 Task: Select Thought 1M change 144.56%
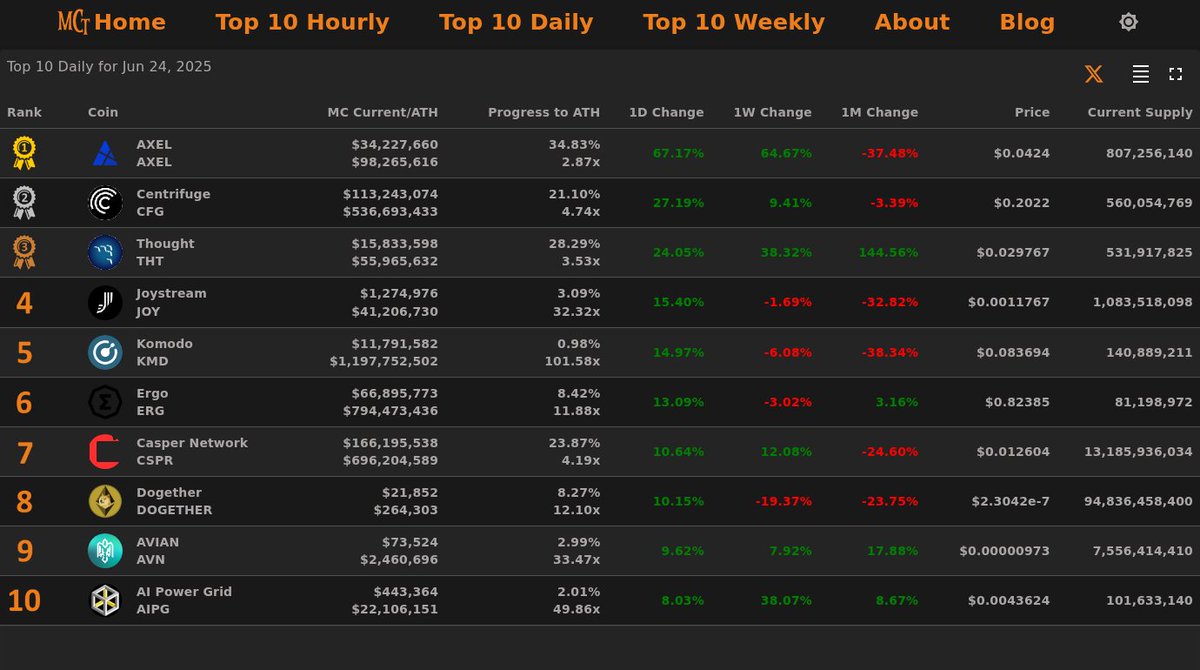pyautogui.click(x=888, y=253)
